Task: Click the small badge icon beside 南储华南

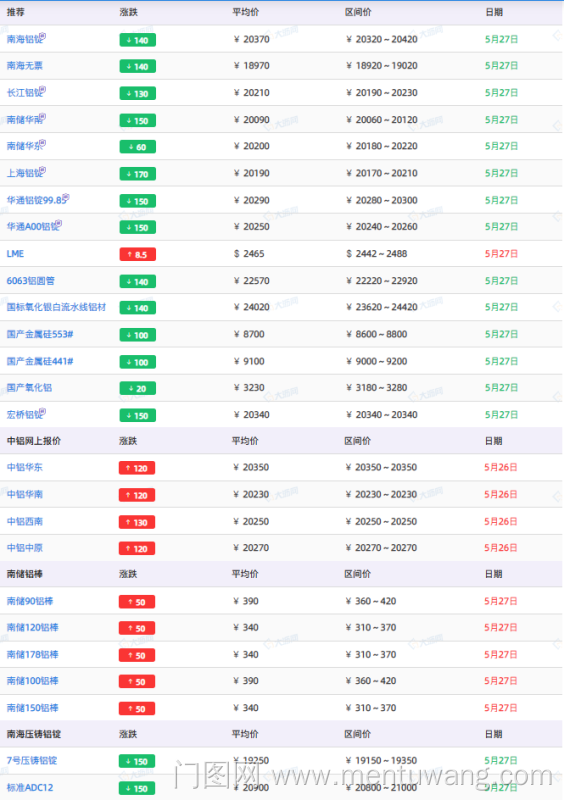Action: (x=43, y=117)
